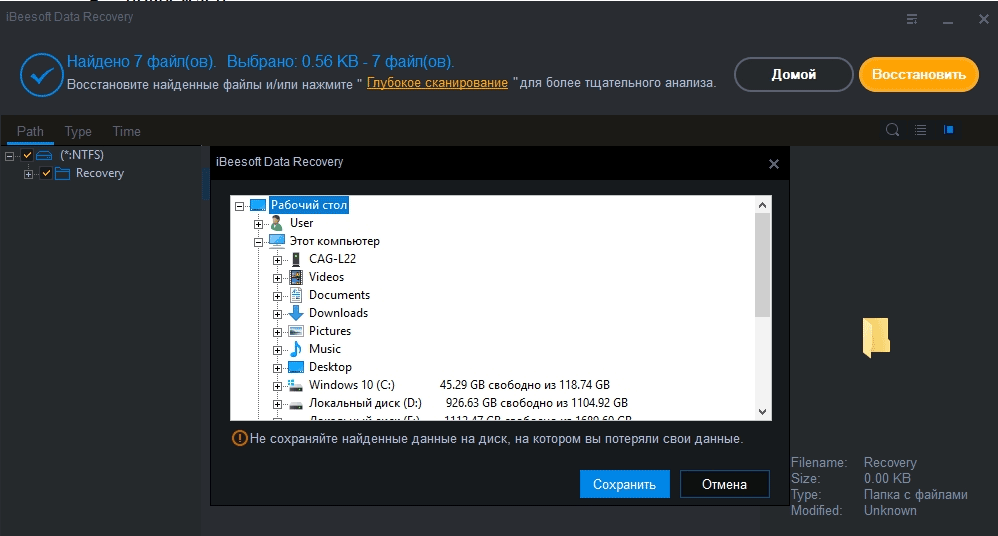
Task: Select the Windows 10 (C:) tree label
Action: [x=351, y=385]
